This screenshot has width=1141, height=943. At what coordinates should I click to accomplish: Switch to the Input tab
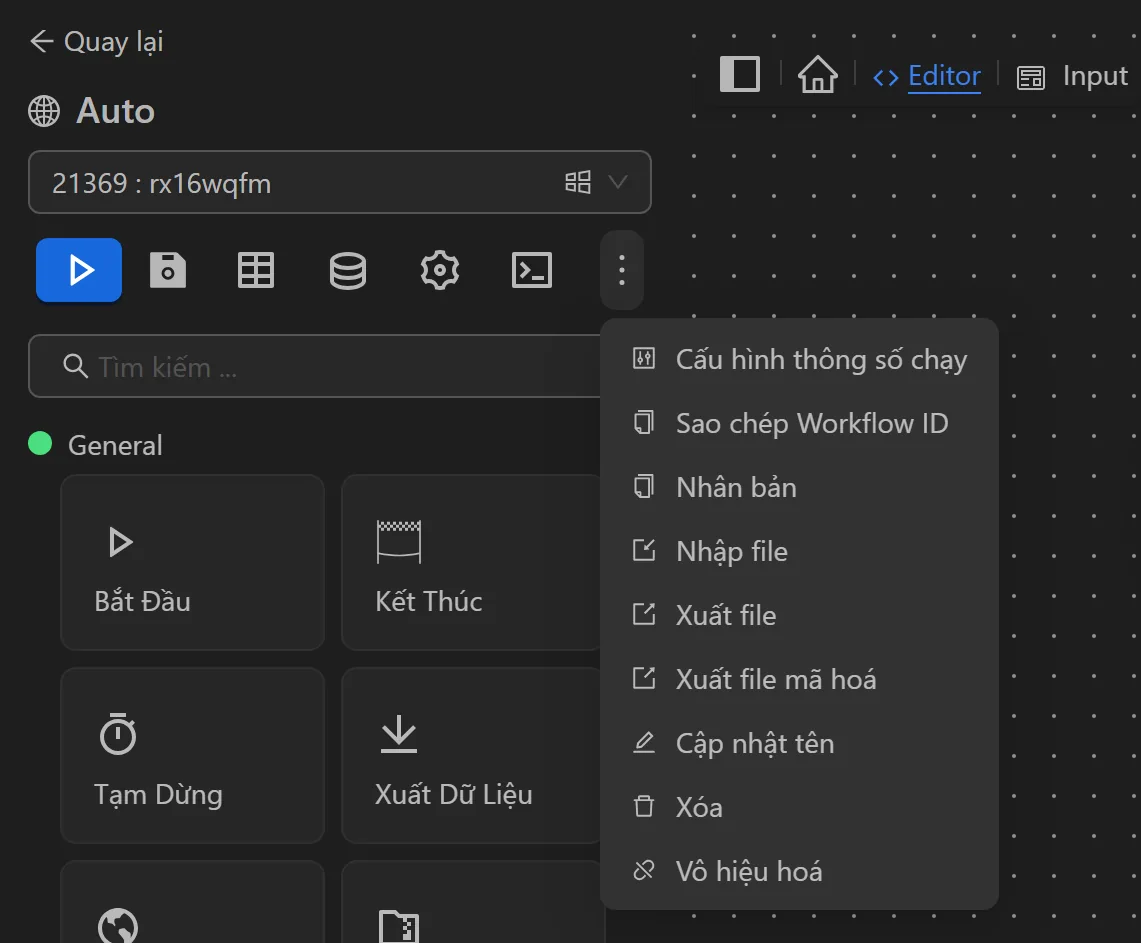coord(1094,75)
